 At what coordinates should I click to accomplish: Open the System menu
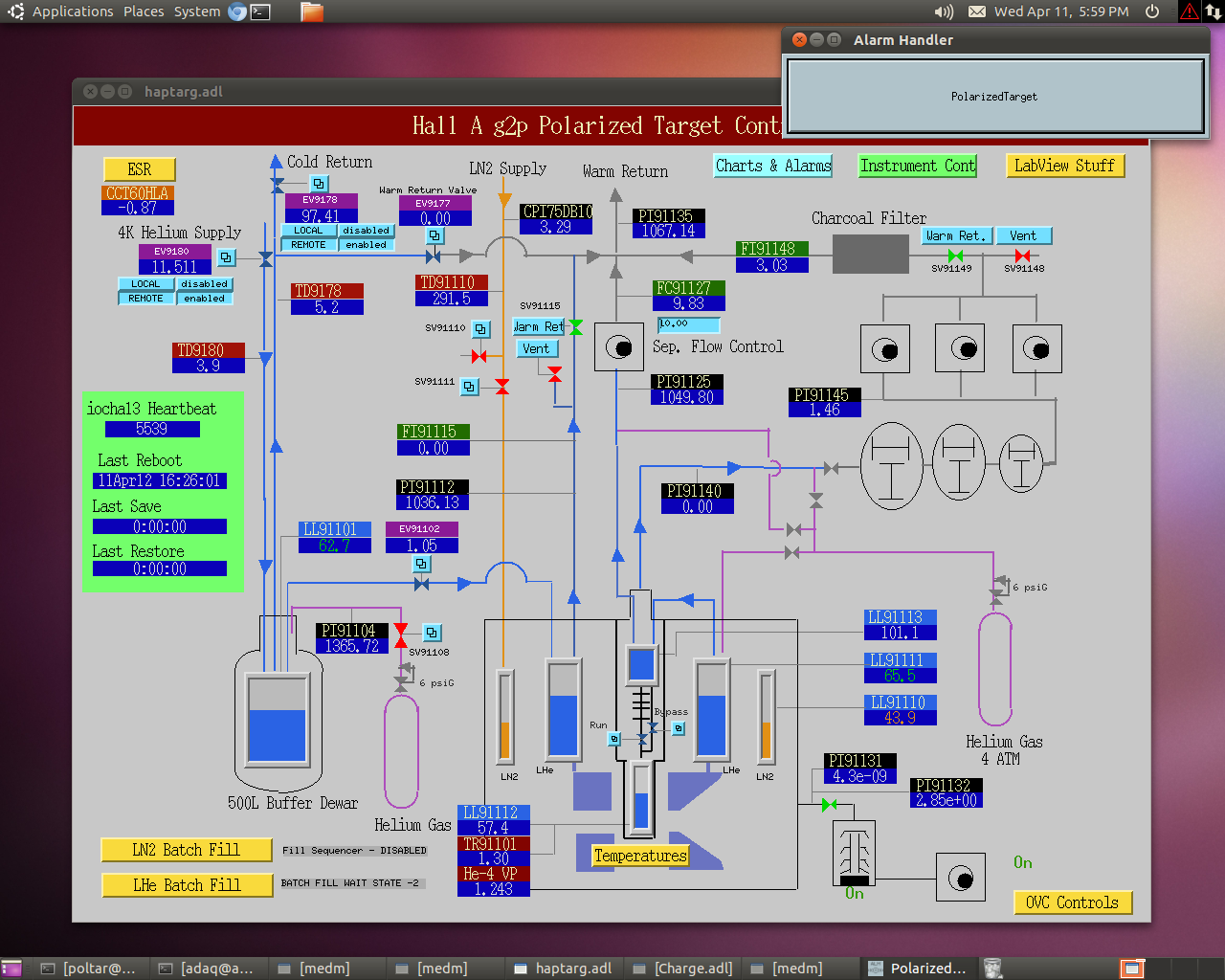(197, 11)
